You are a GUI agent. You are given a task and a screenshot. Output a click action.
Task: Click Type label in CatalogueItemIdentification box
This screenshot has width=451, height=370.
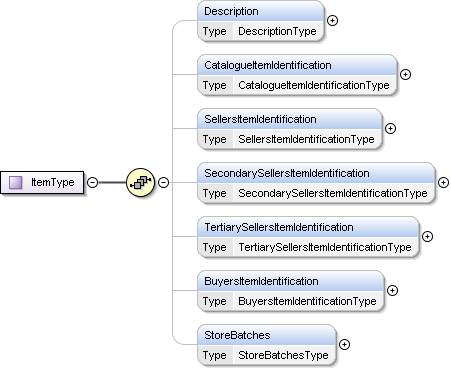[215, 85]
